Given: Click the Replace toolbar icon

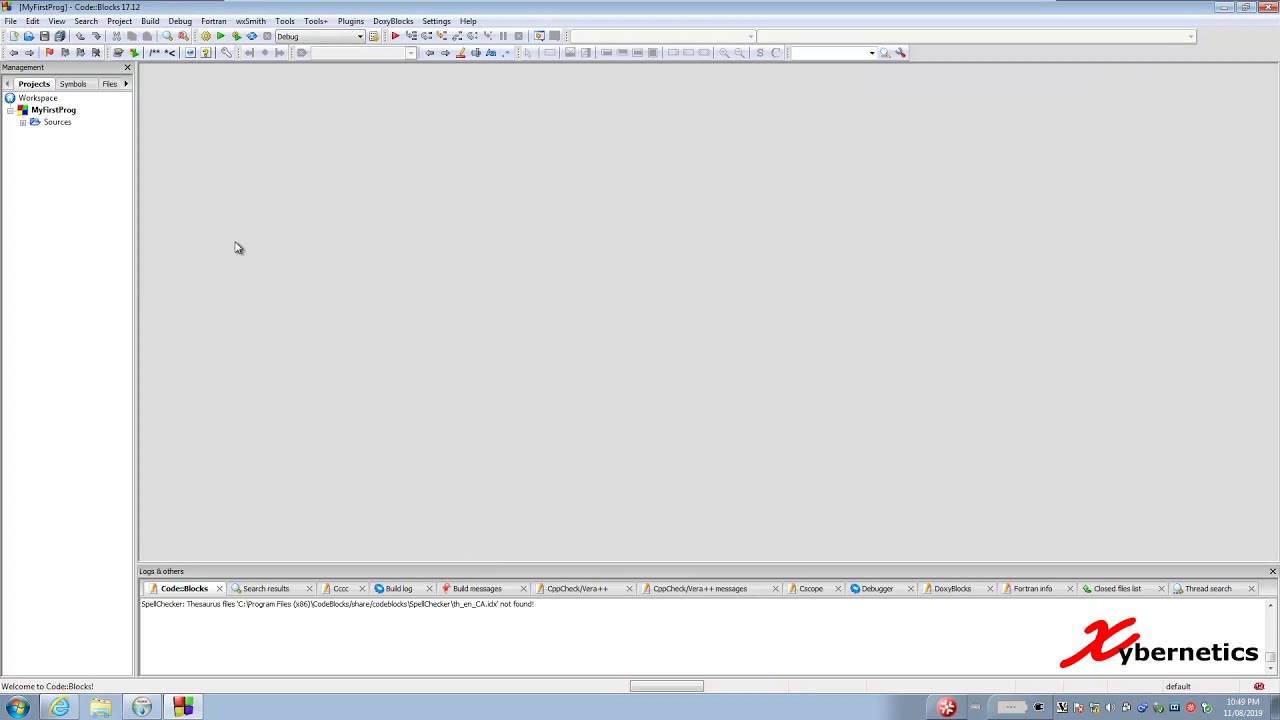Looking at the screenshot, I should tap(183, 36).
